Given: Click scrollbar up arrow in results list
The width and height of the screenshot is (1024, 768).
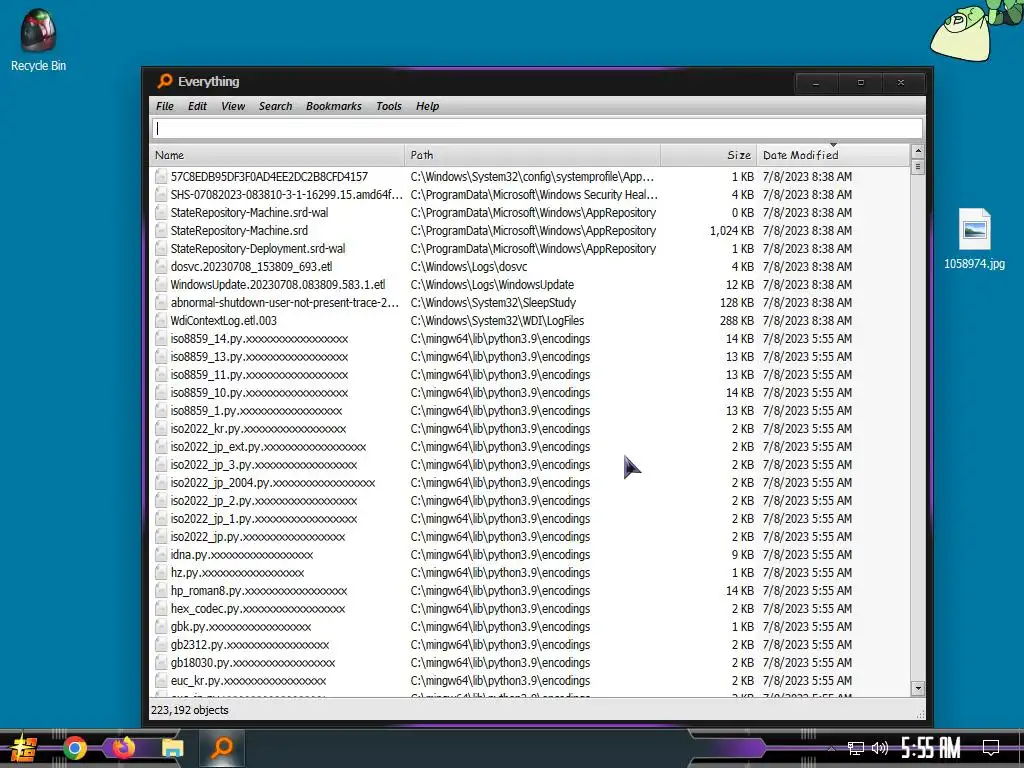Looking at the screenshot, I should click(x=918, y=151).
